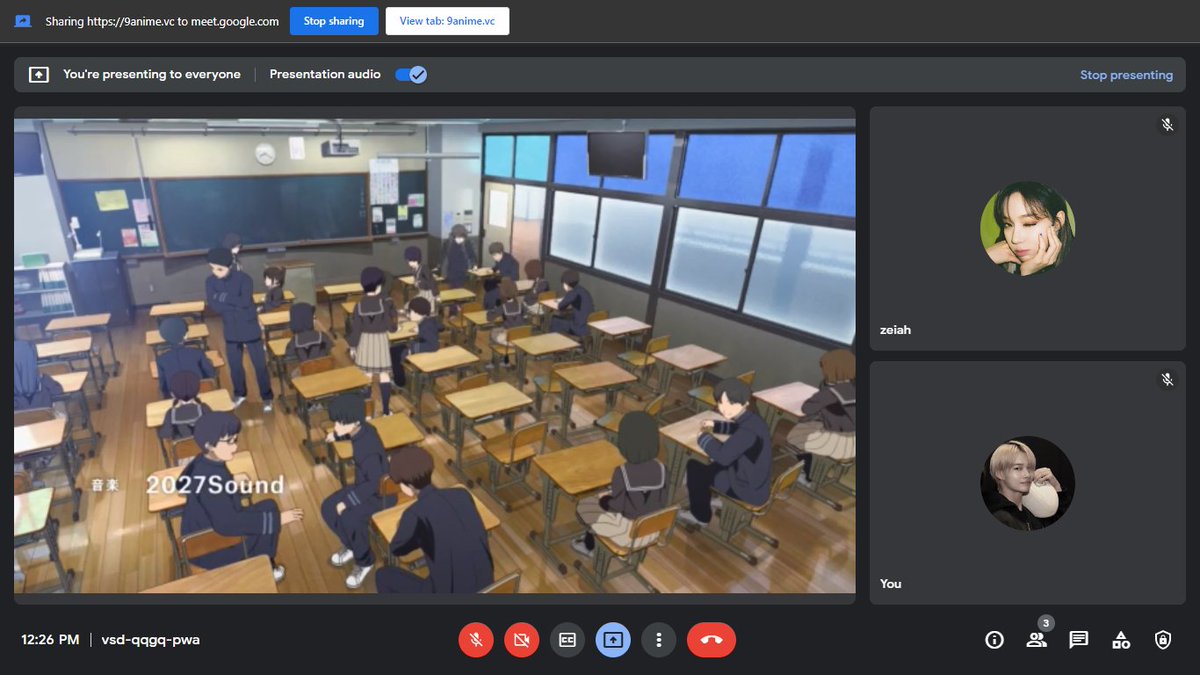The height and width of the screenshot is (675, 1200).
Task: Click the sharing 9anime.vc to meet.google.com text
Action: (x=162, y=21)
